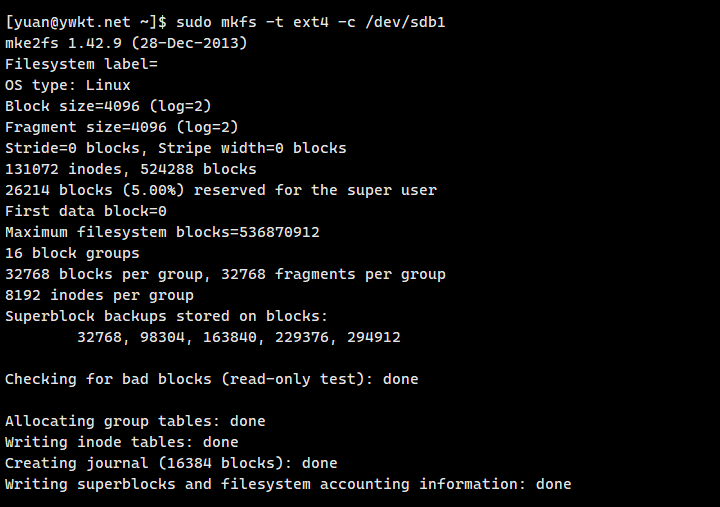
Task: Click the Filesystem label= line
Action: [x=81, y=64]
